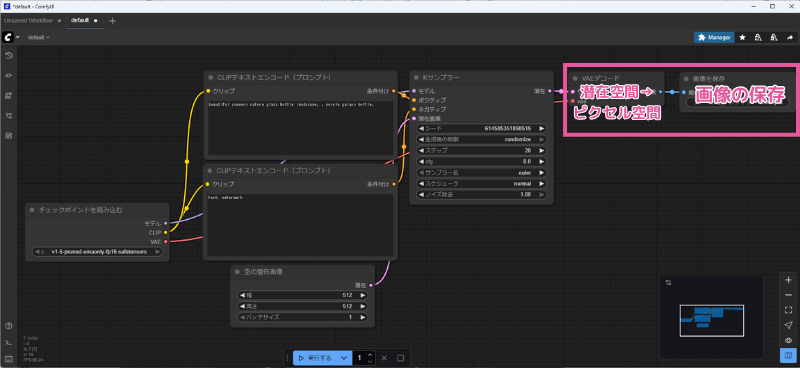Toggle the minimap button
Viewport: 800px width, 369px height.
point(788,355)
